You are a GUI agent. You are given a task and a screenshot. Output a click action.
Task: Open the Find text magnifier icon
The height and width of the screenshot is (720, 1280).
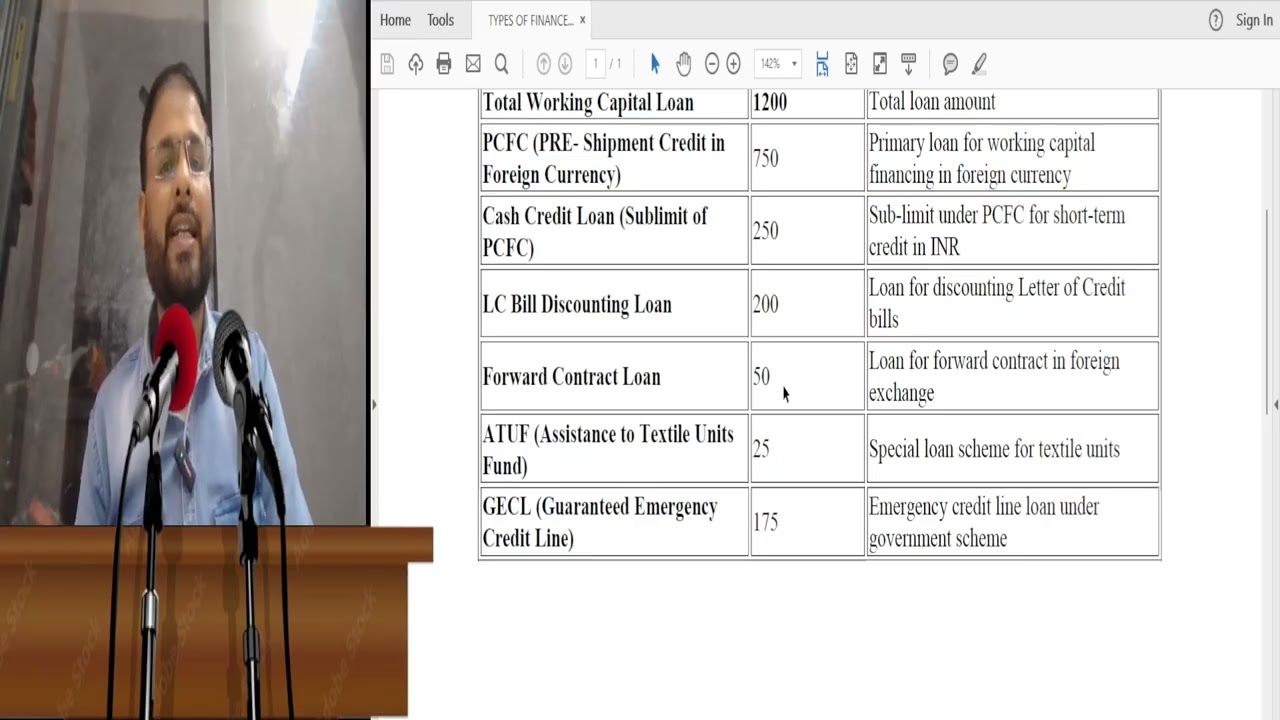(x=502, y=64)
